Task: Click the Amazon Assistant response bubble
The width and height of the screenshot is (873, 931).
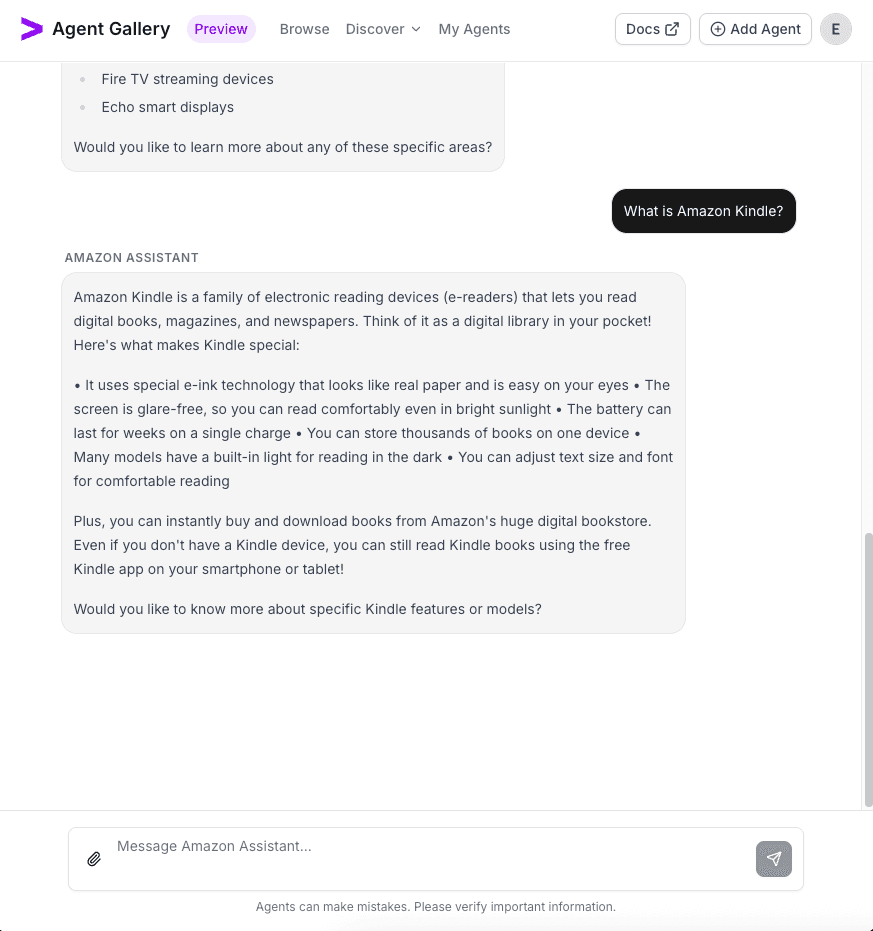Action: pyautogui.click(x=373, y=452)
